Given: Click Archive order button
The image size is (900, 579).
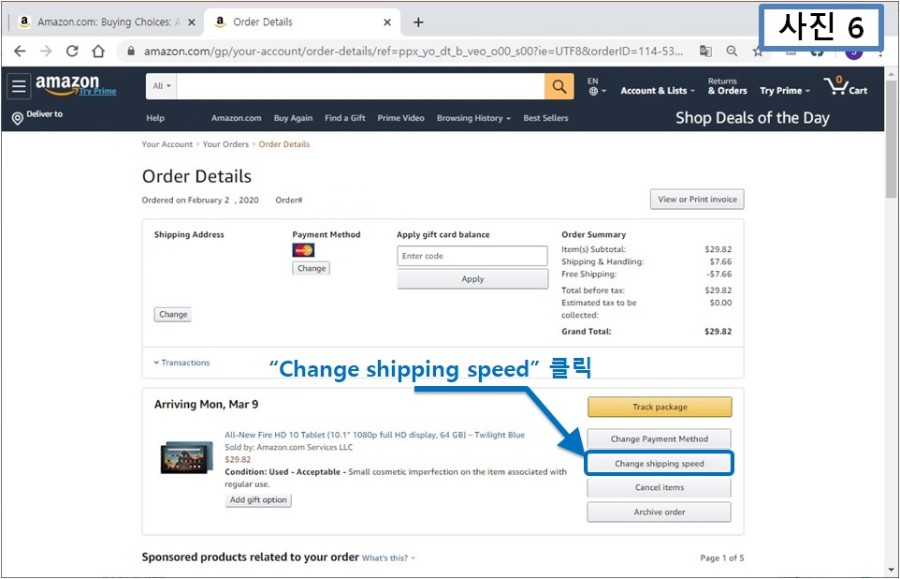Looking at the screenshot, I should click(x=659, y=512).
